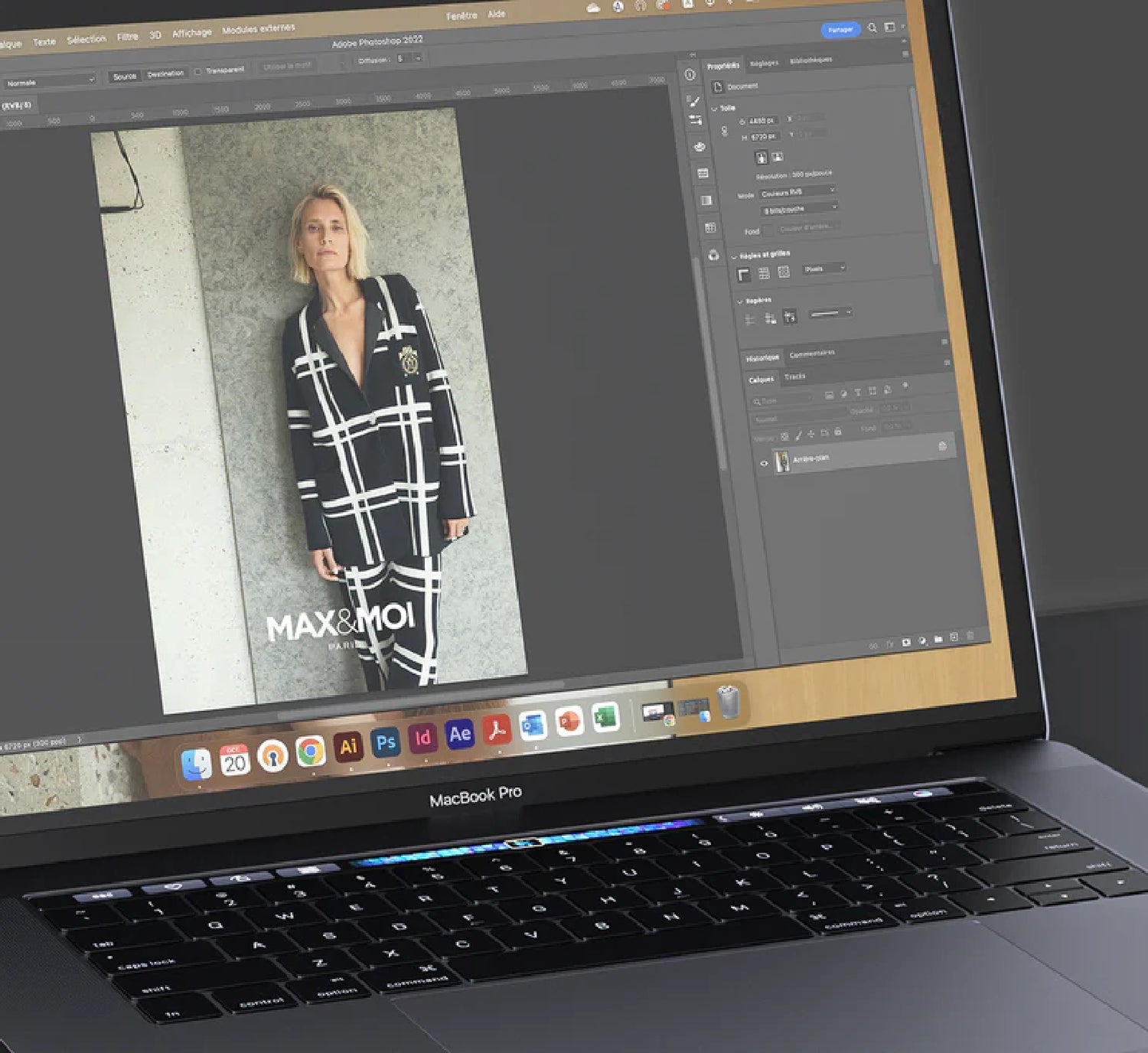Toggle the width-height link icon
Image resolution: width=1148 pixels, height=1053 pixels.
click(725, 132)
